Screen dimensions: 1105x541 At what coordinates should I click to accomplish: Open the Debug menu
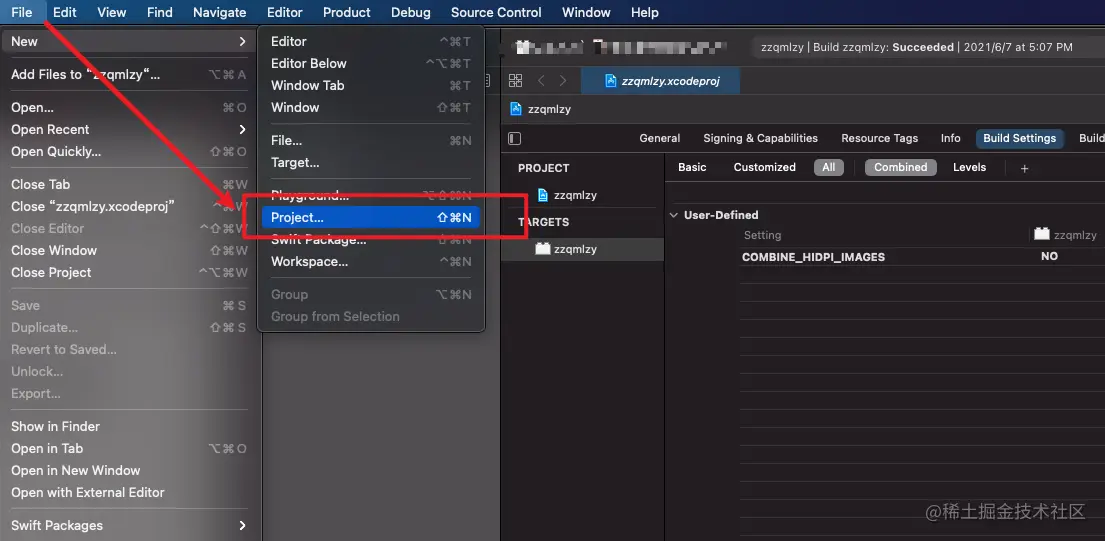411,12
